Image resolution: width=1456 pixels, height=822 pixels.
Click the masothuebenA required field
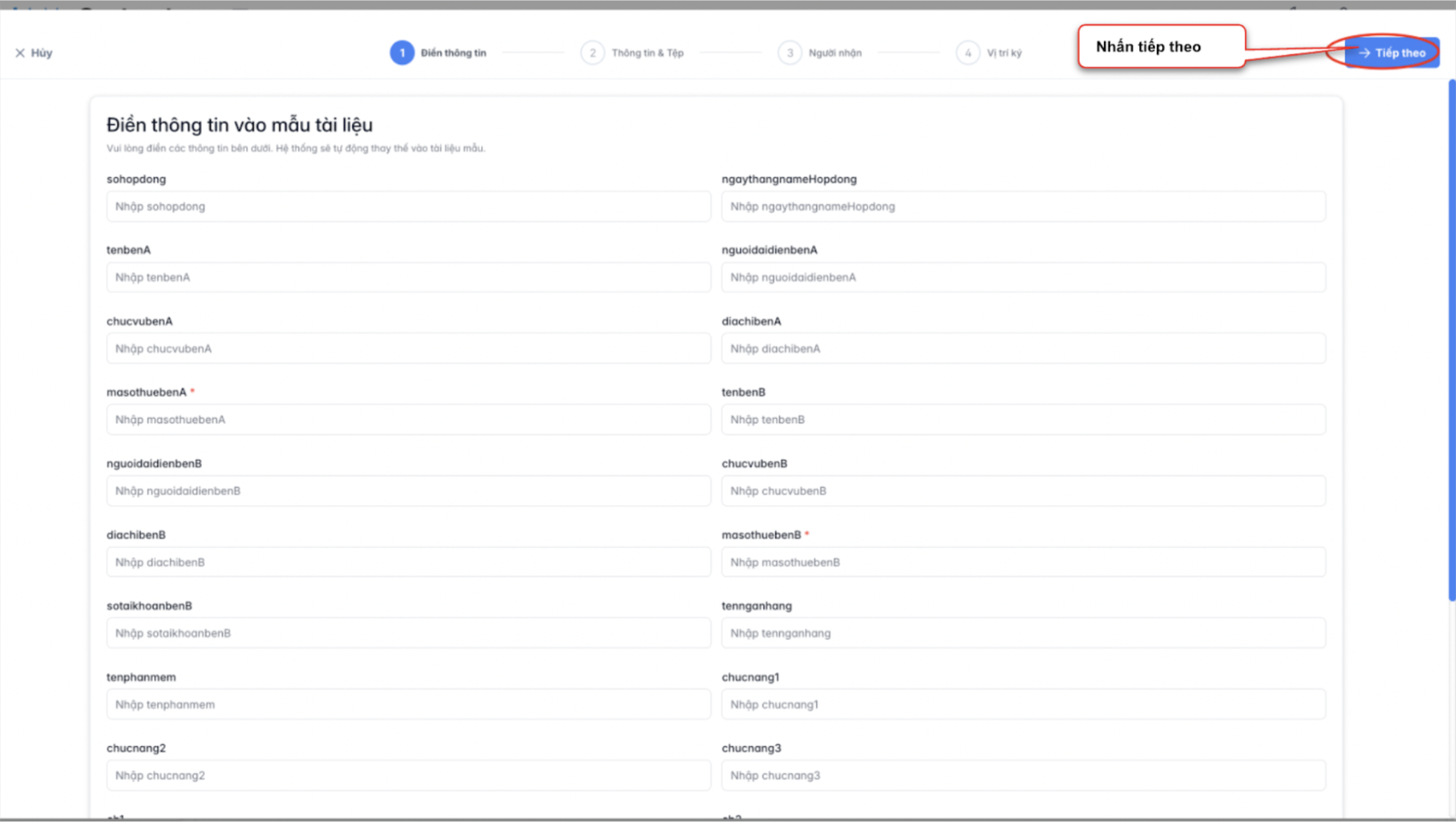point(408,419)
